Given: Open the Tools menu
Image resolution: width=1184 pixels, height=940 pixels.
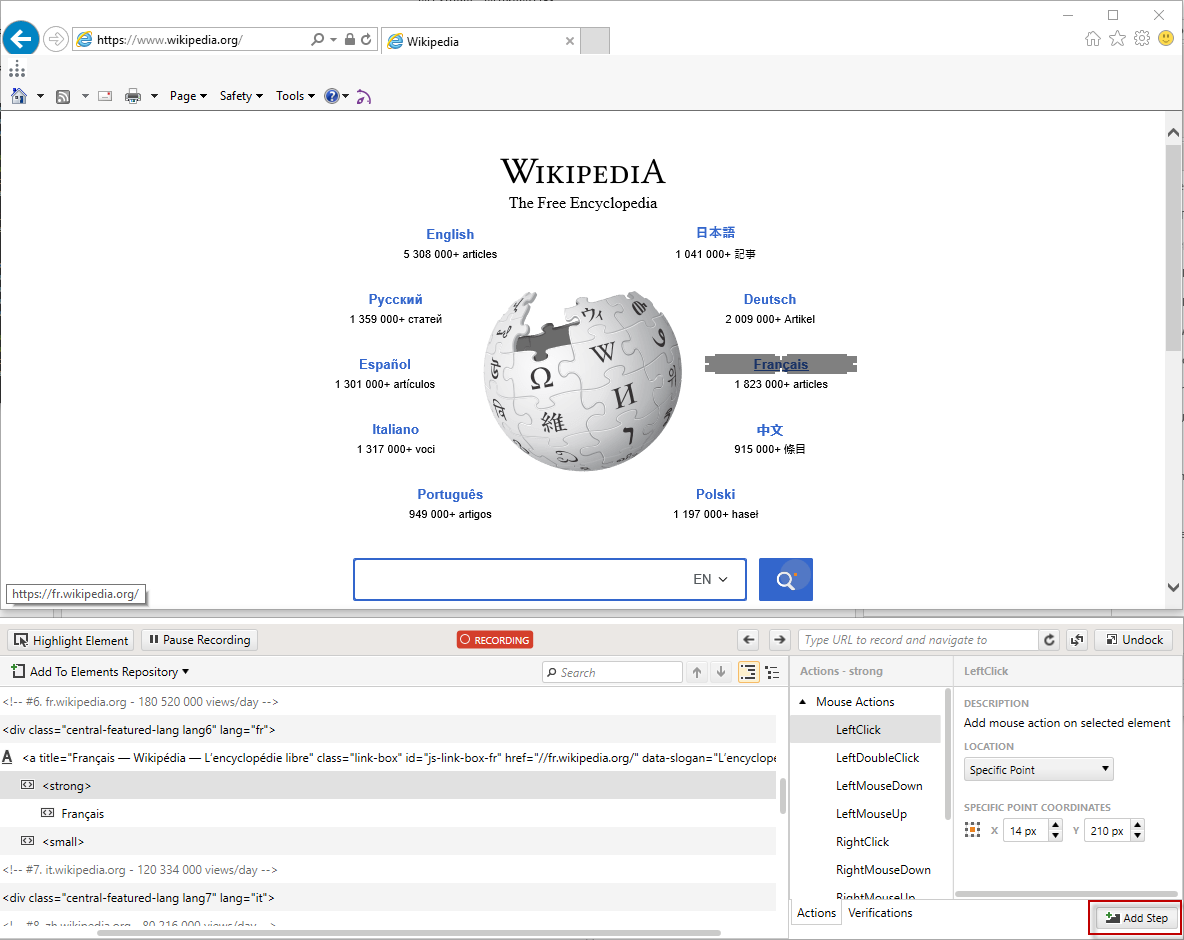Looking at the screenshot, I should [295, 96].
